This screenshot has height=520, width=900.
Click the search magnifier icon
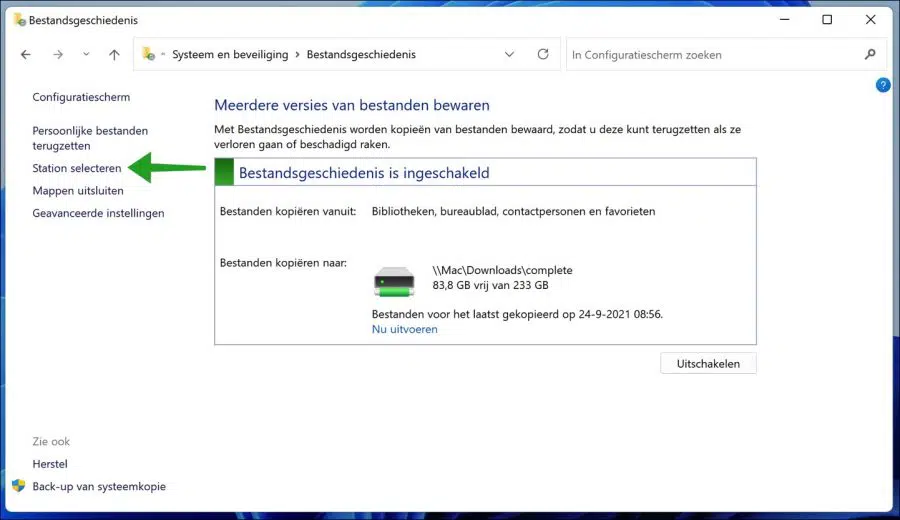coord(870,55)
